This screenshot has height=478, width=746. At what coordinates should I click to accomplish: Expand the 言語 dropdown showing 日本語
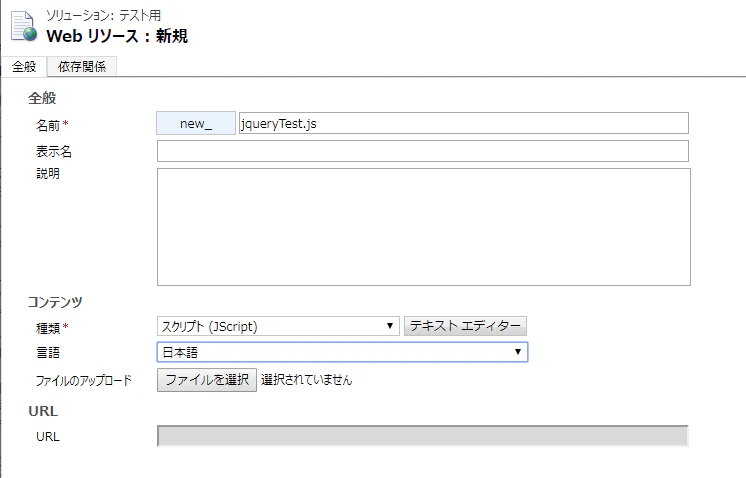342,352
